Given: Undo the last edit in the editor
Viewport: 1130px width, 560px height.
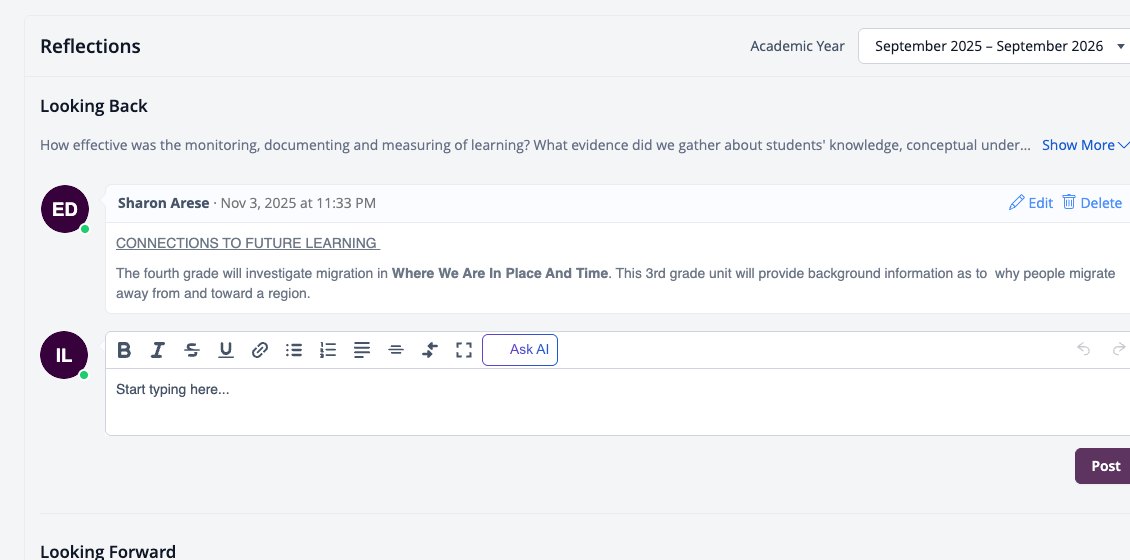Looking at the screenshot, I should [x=1083, y=350].
